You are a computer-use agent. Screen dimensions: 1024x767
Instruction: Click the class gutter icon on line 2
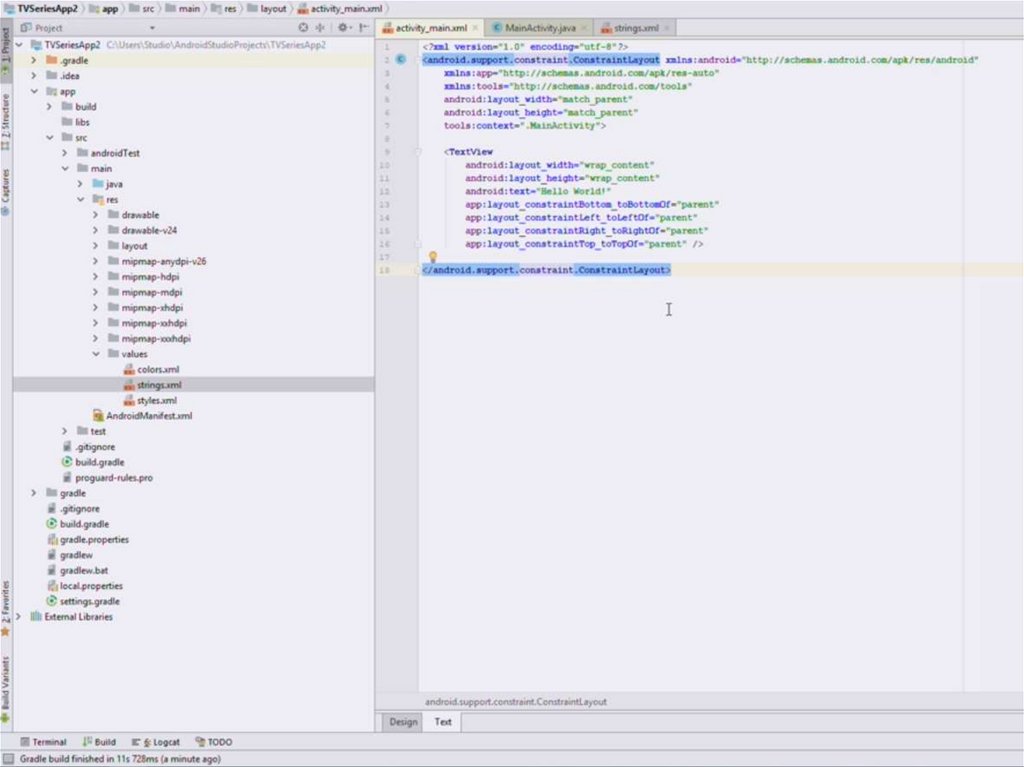[400, 60]
